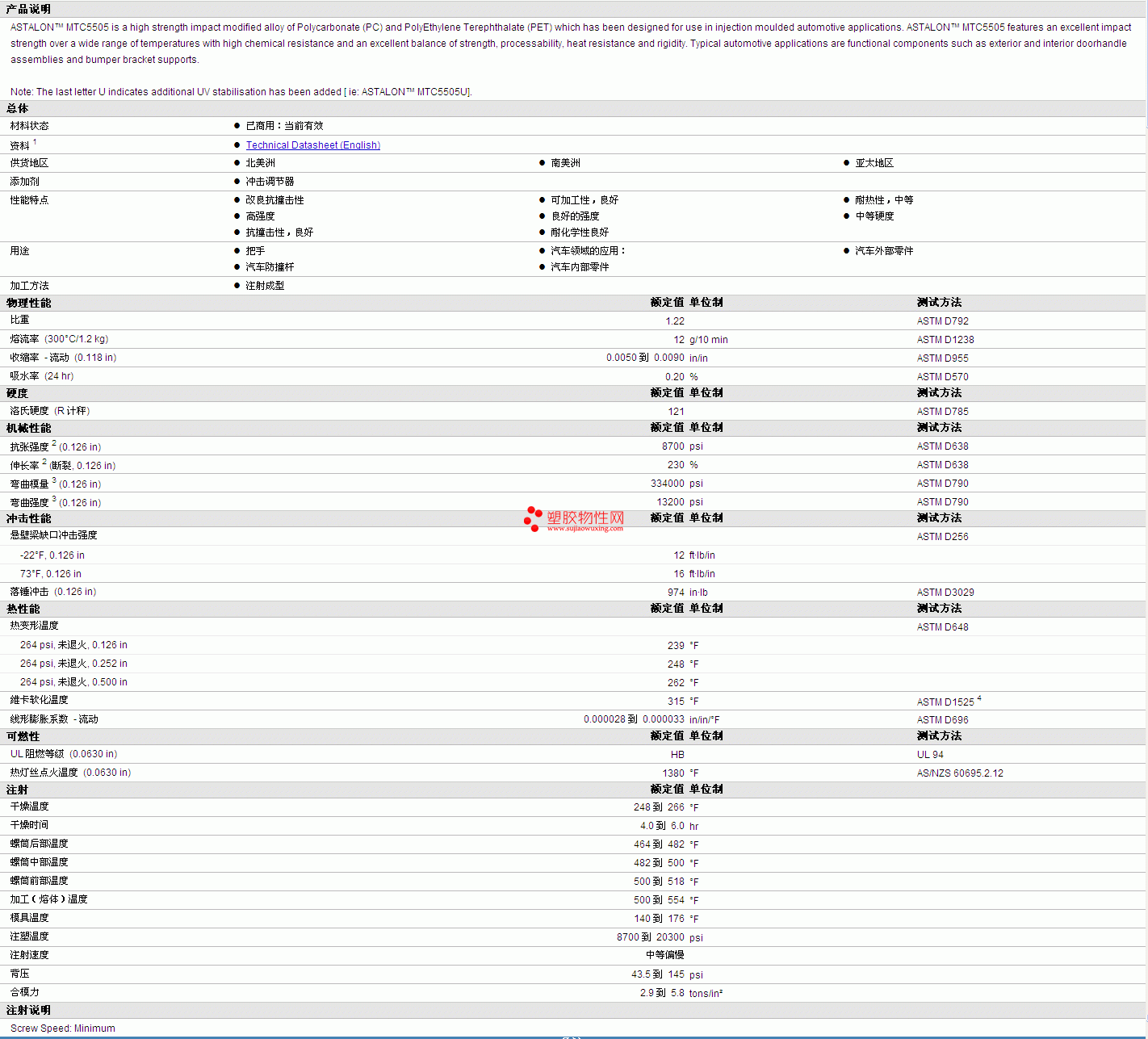Select the "ASTM D1238" test method

coord(945,340)
